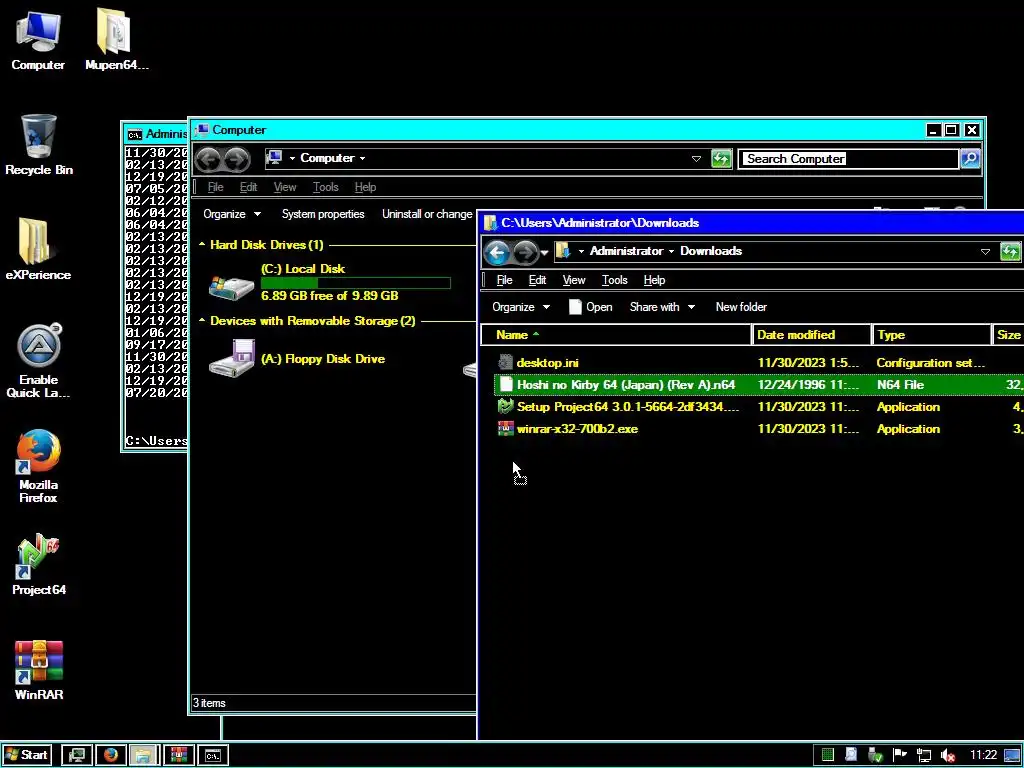Click the taskbar clock showing 11:22
This screenshot has height=768, width=1024.
983,756
